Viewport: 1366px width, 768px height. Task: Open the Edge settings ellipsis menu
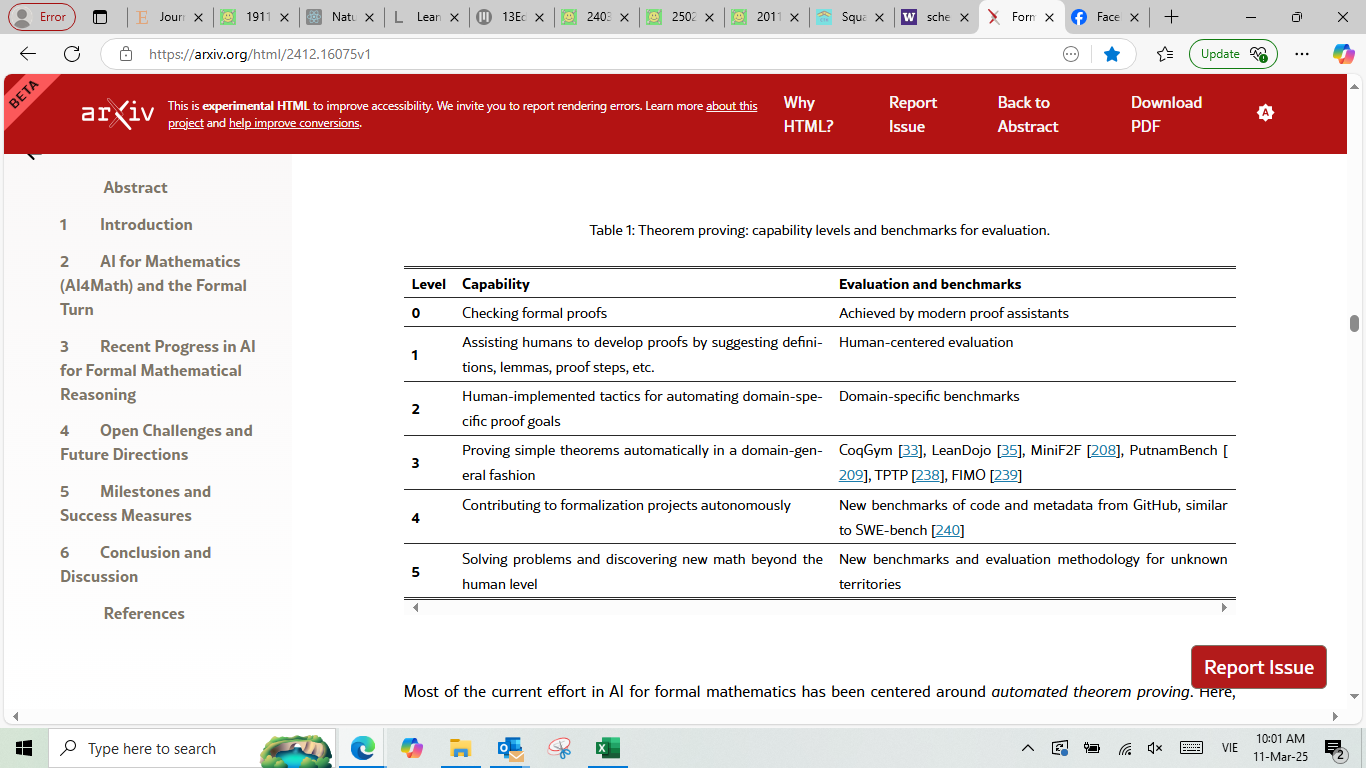tap(1302, 54)
